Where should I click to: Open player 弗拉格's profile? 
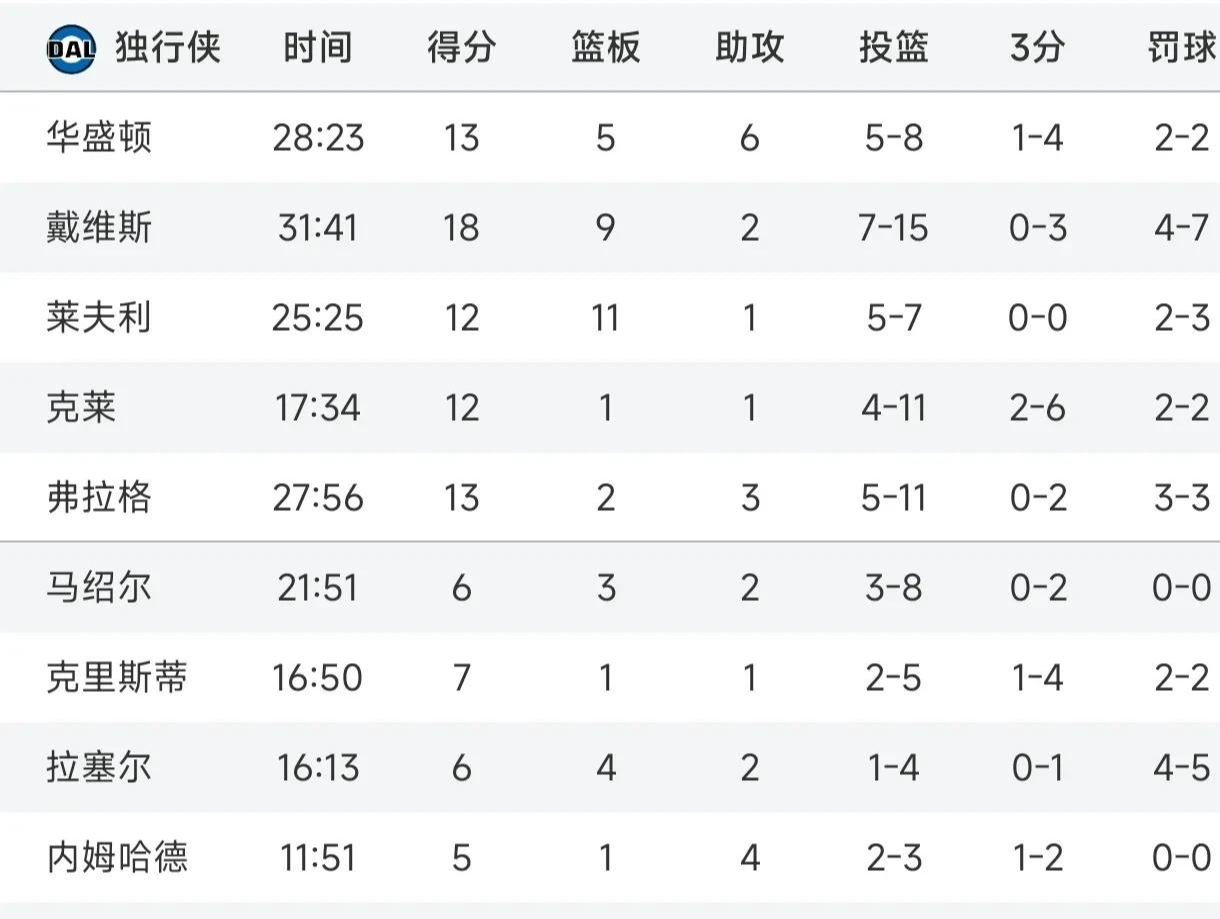click(x=99, y=498)
